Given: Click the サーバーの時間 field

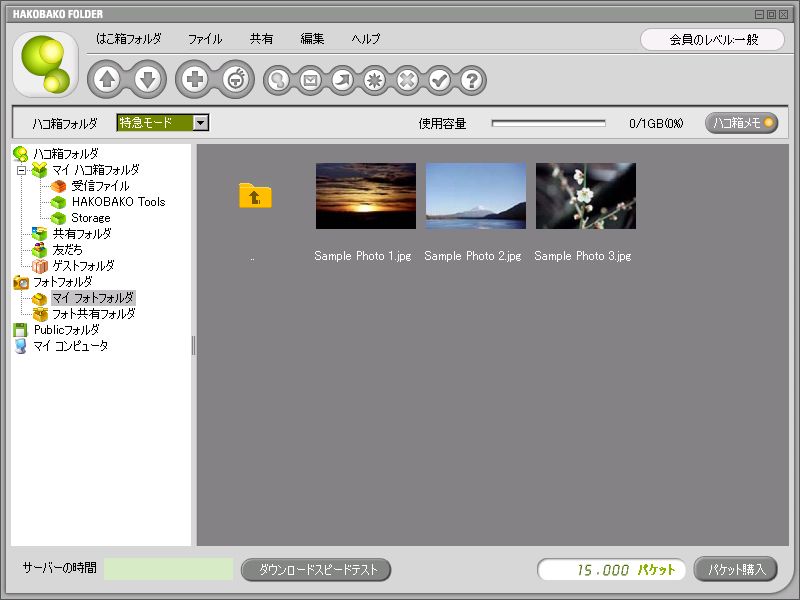Looking at the screenshot, I should coord(168,569).
